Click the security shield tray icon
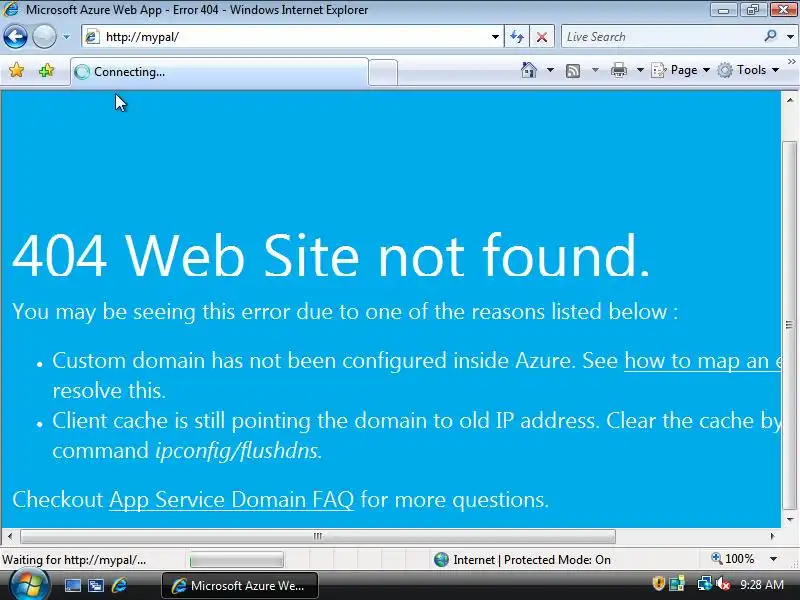Image resolution: width=800 pixels, height=600 pixels. pyautogui.click(x=658, y=584)
